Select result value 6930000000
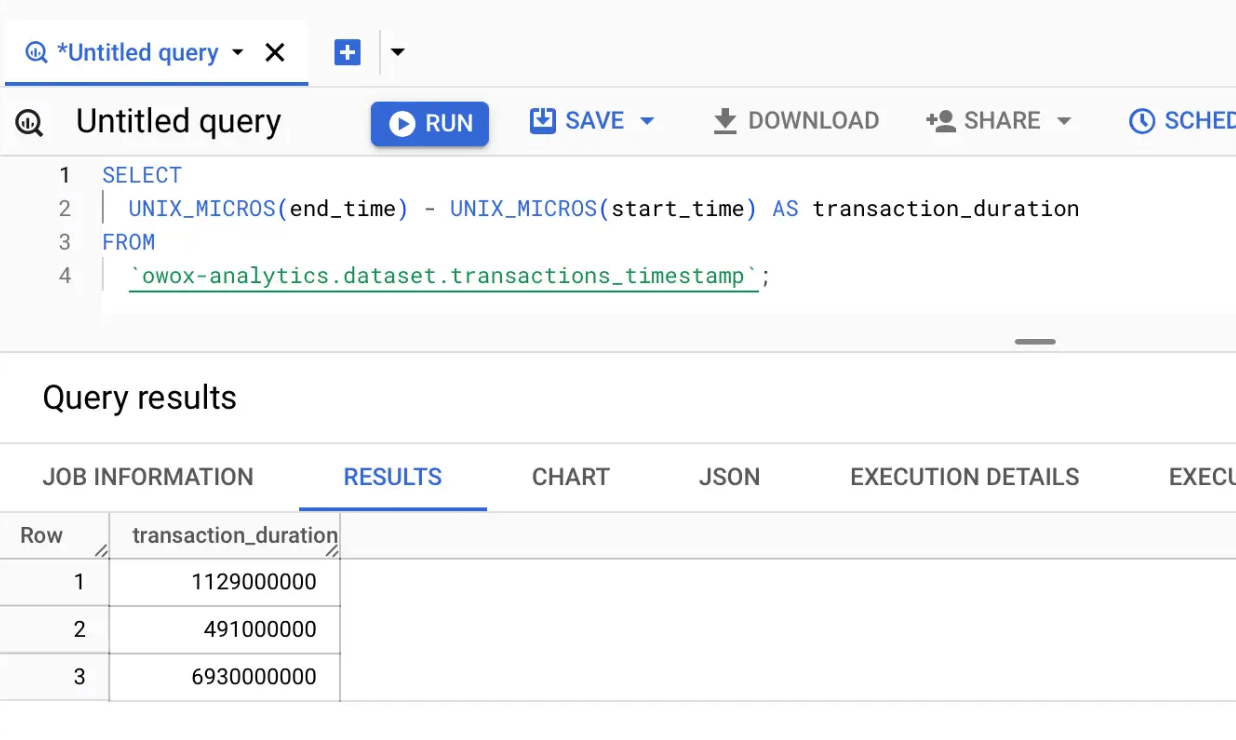This screenshot has height=740, width=1236. [254, 677]
